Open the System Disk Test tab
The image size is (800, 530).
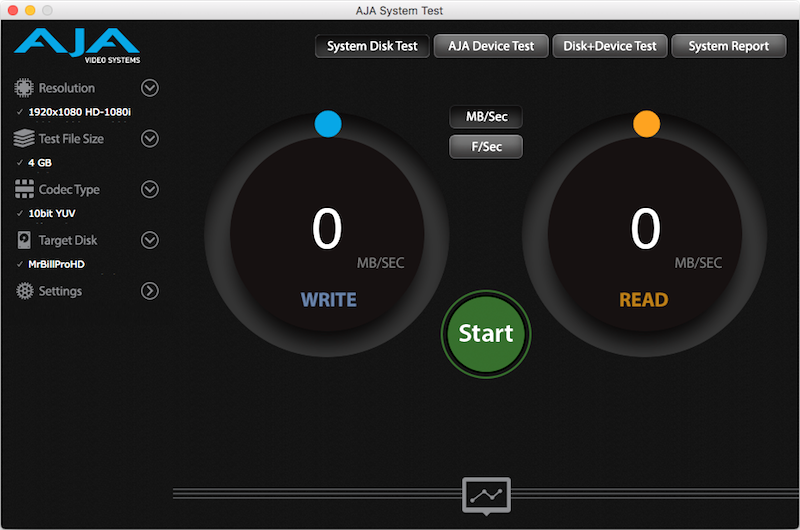click(372, 46)
